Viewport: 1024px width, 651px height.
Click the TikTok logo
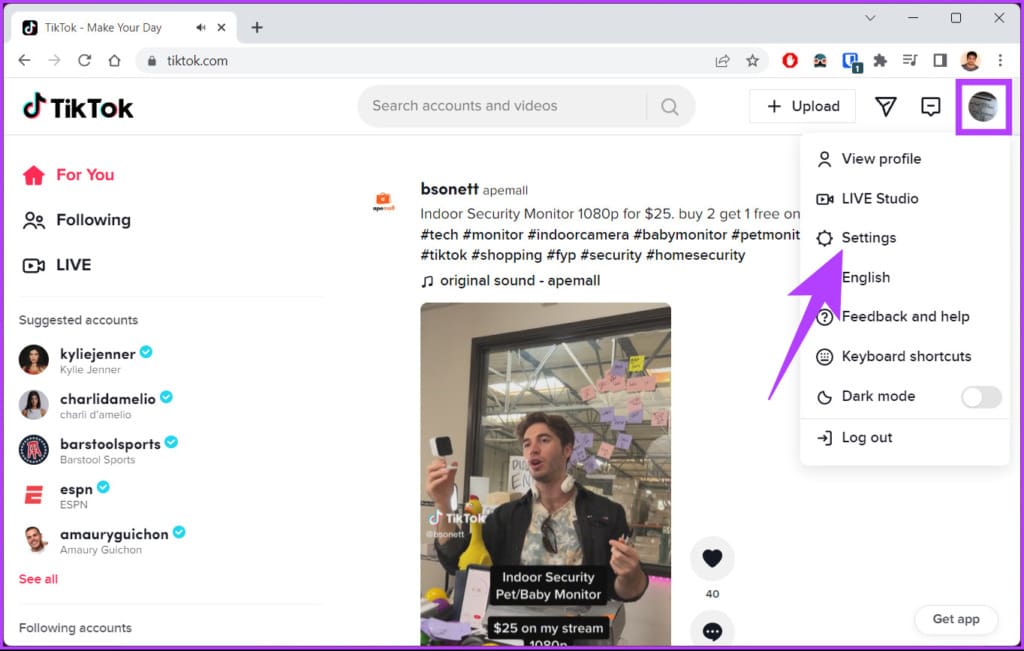pos(78,106)
